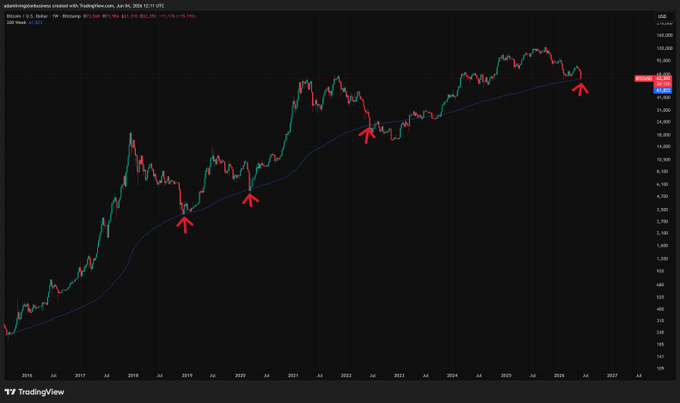Click the 2018 label on time axis
Image resolution: width=680 pixels, height=403 pixels.
[x=133, y=376]
